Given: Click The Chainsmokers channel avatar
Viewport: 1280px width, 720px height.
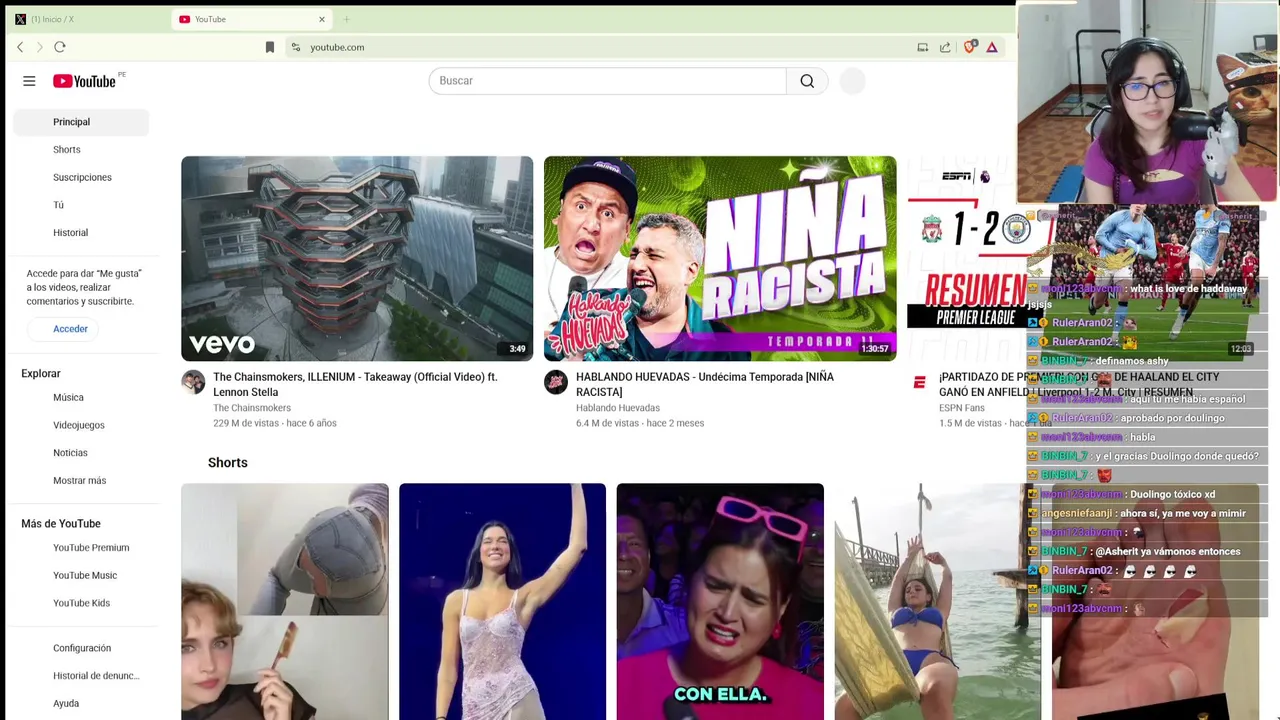Looking at the screenshot, I should (193, 382).
